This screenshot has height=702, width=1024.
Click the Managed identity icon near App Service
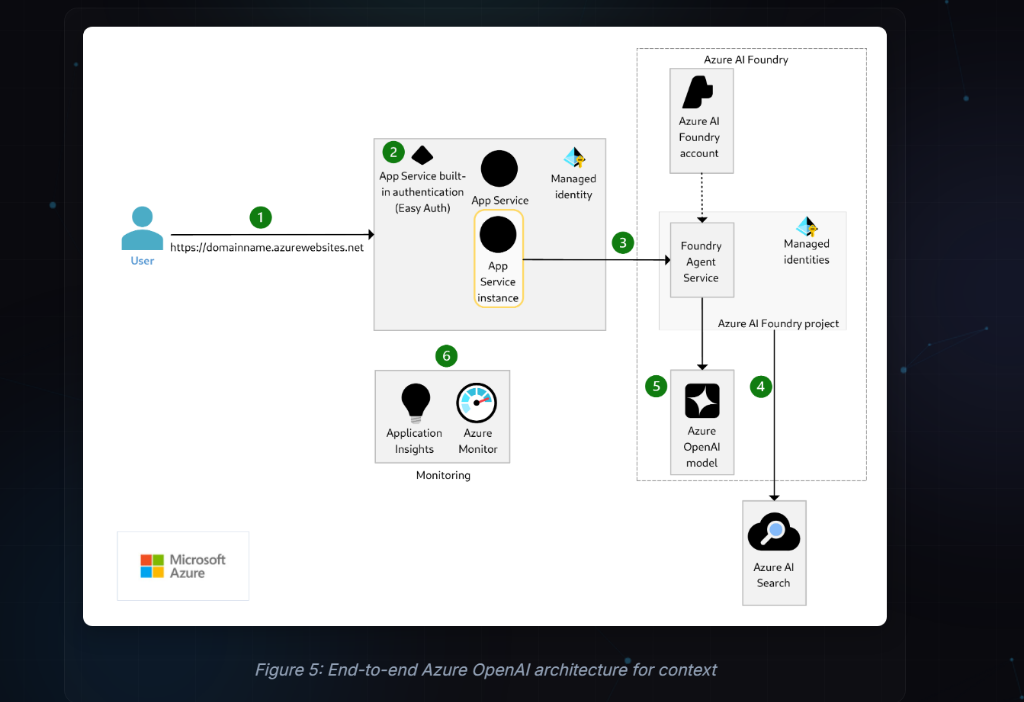click(572, 158)
